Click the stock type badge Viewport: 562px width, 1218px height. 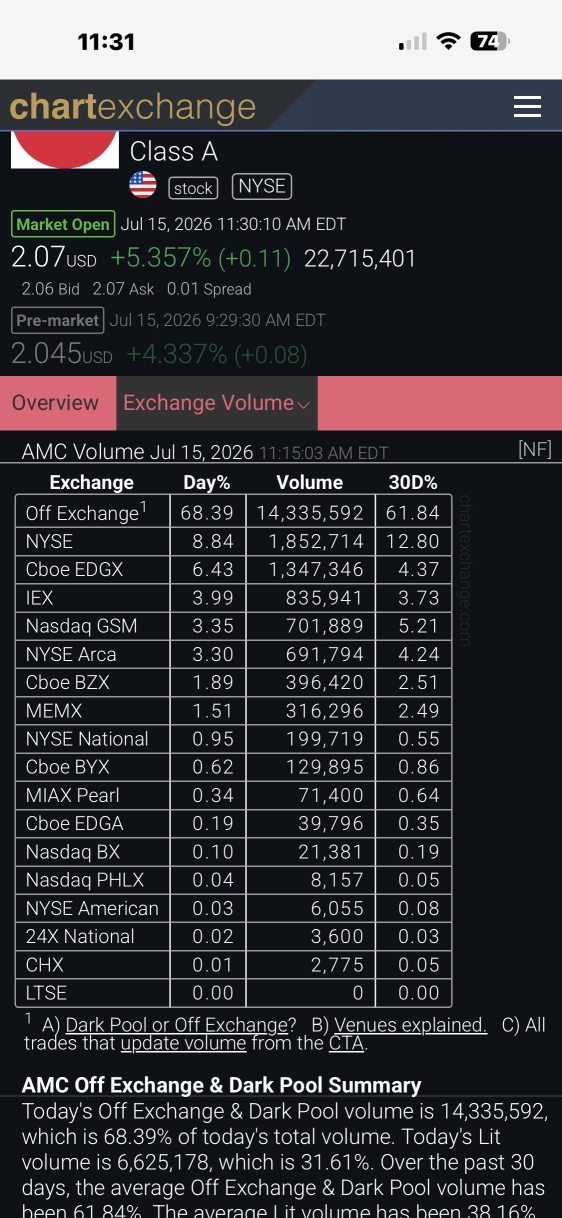point(193,188)
